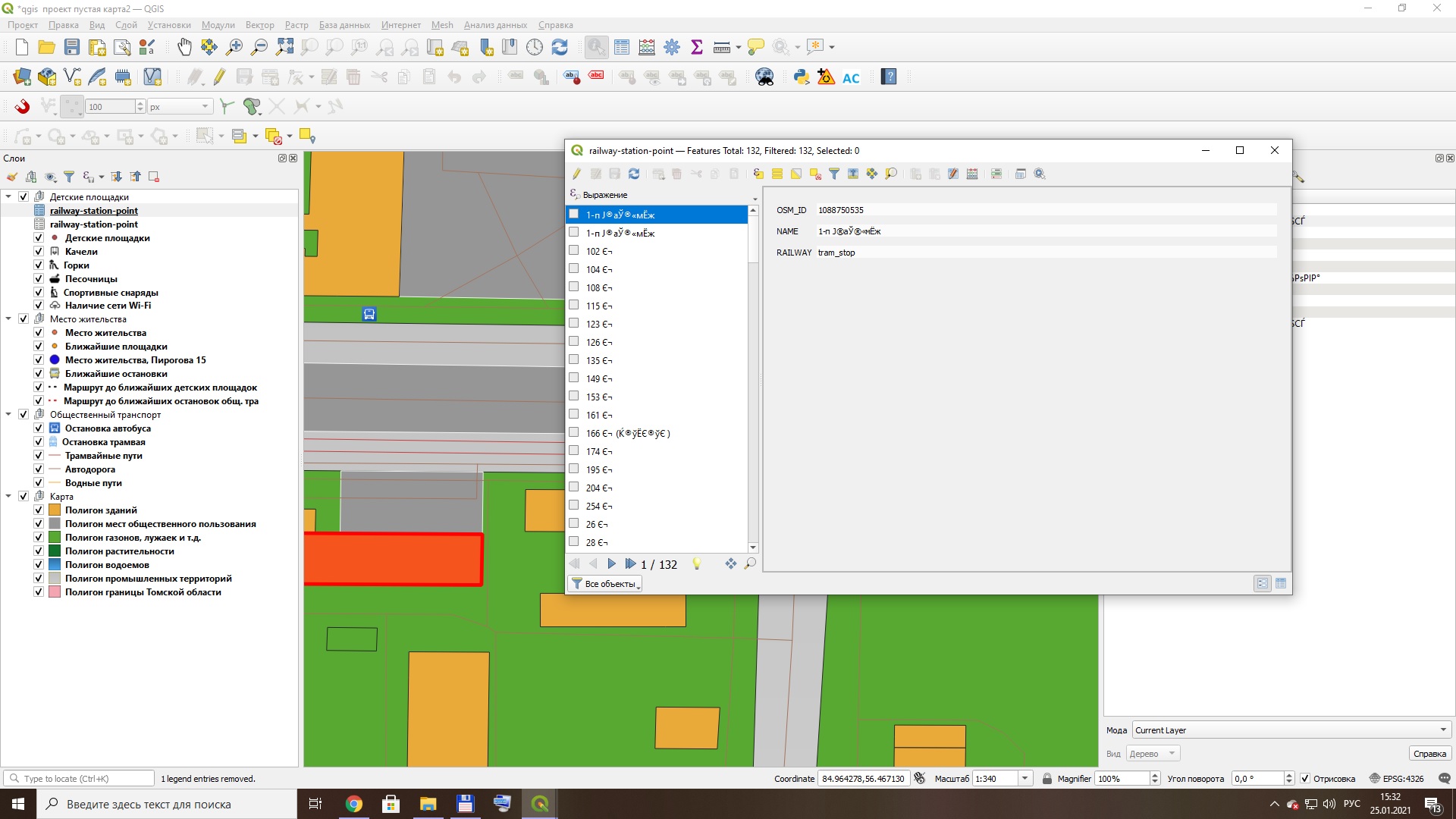
Task: Open the Растр menu
Action: [x=297, y=25]
